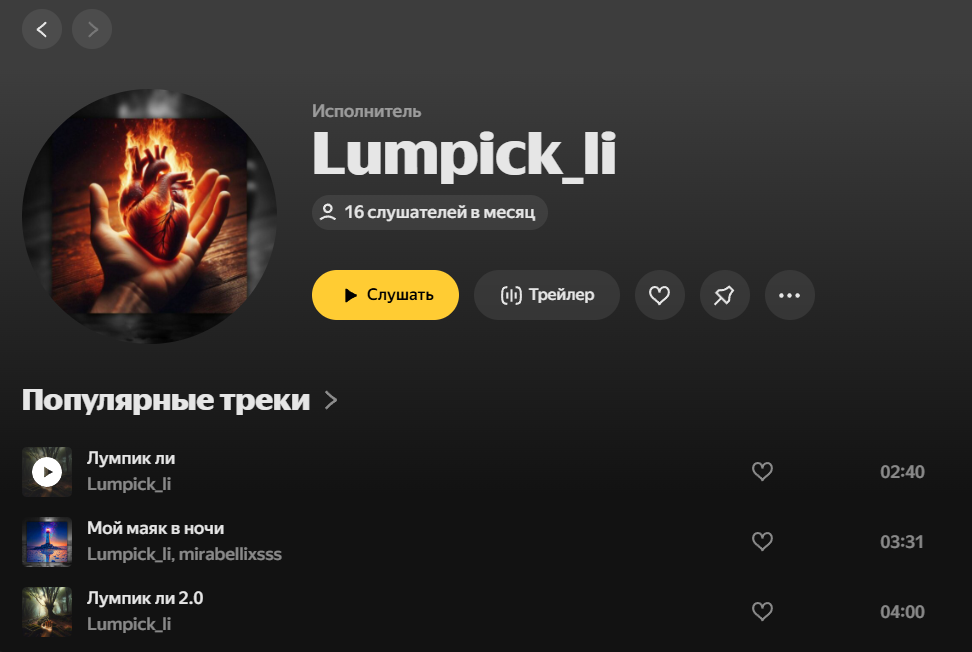972x652 pixels.
Task: Open the three-dots more options menu
Action: tap(790, 295)
